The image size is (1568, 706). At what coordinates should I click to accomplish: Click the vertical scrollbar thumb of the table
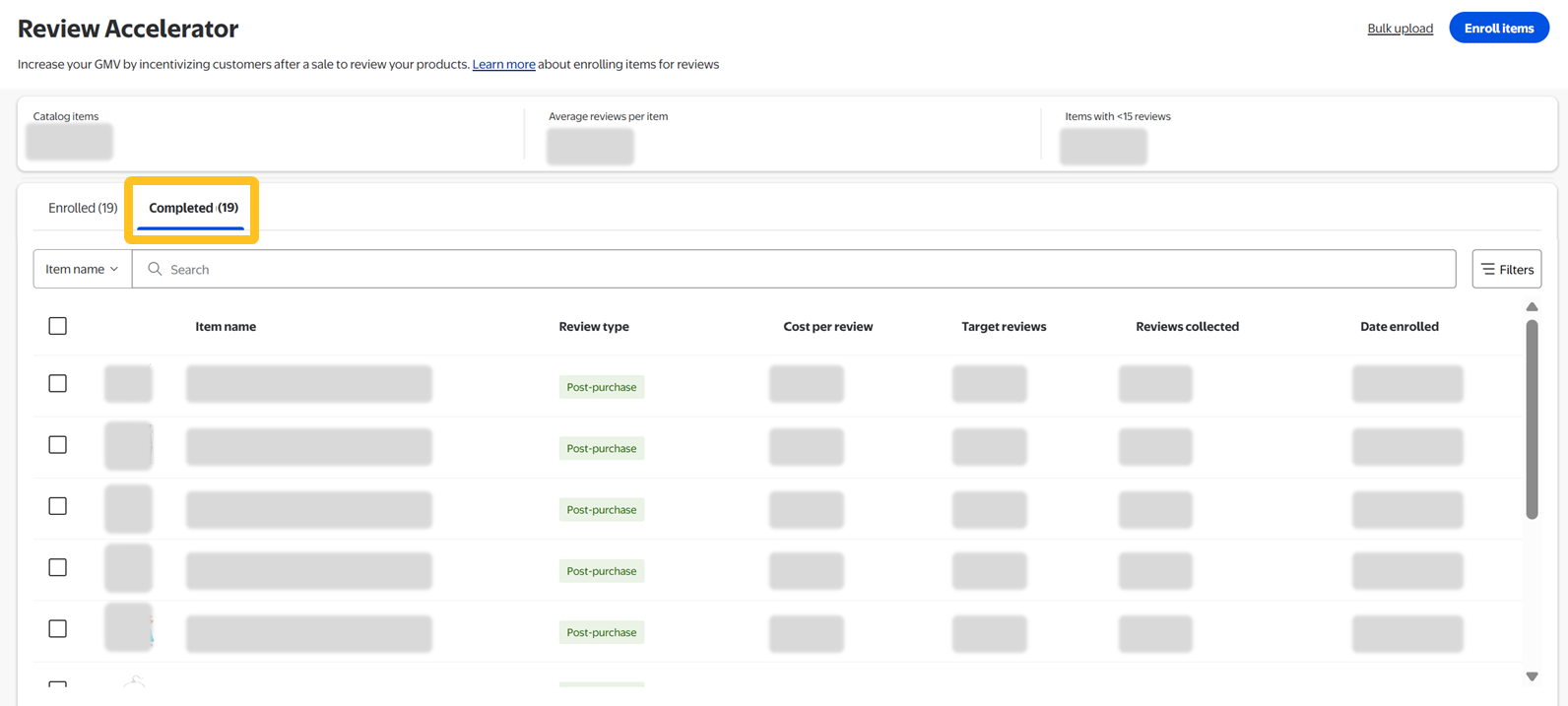pos(1532,418)
